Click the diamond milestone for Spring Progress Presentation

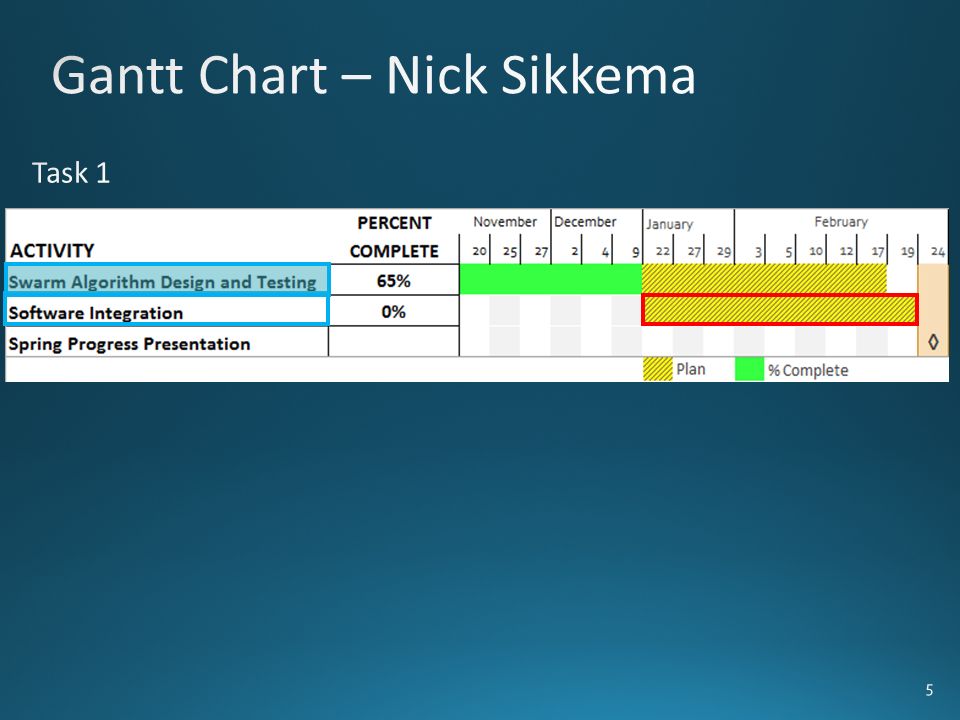coord(934,342)
